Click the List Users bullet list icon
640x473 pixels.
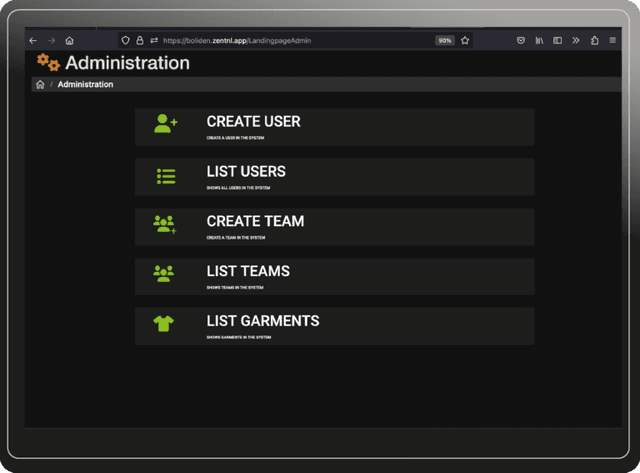(x=165, y=176)
